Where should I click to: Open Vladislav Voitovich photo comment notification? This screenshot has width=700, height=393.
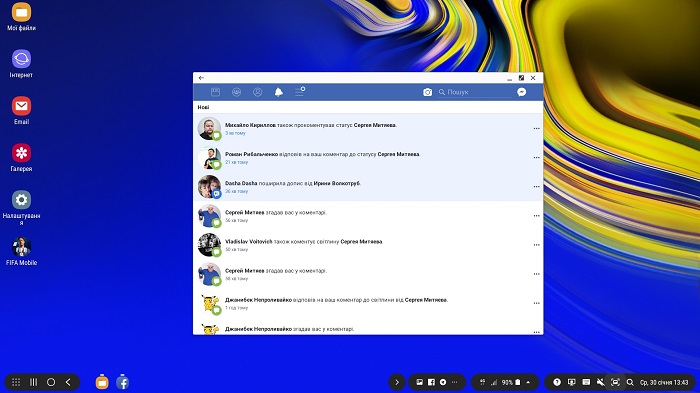(x=368, y=245)
